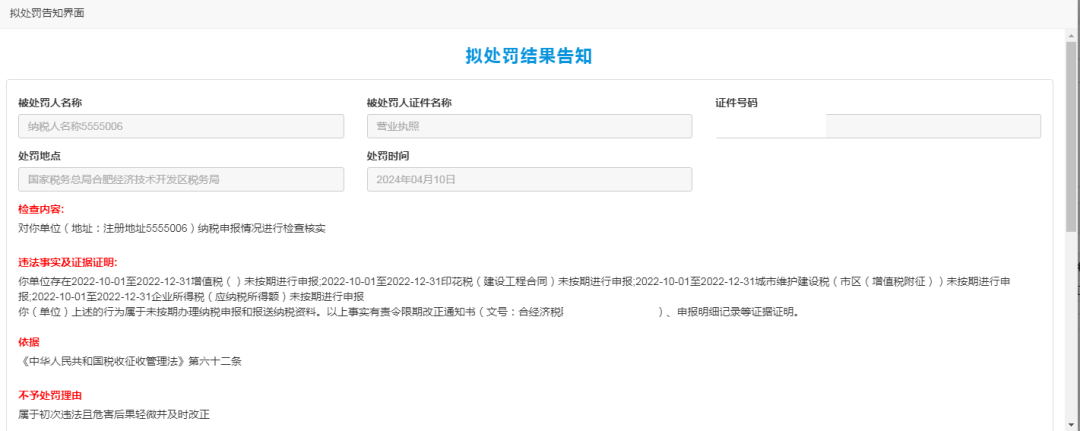Click the text 《中华人民共和国税收征收管理法》第六十二条
This screenshot has height=431, width=1080.
pyautogui.click(x=129, y=361)
